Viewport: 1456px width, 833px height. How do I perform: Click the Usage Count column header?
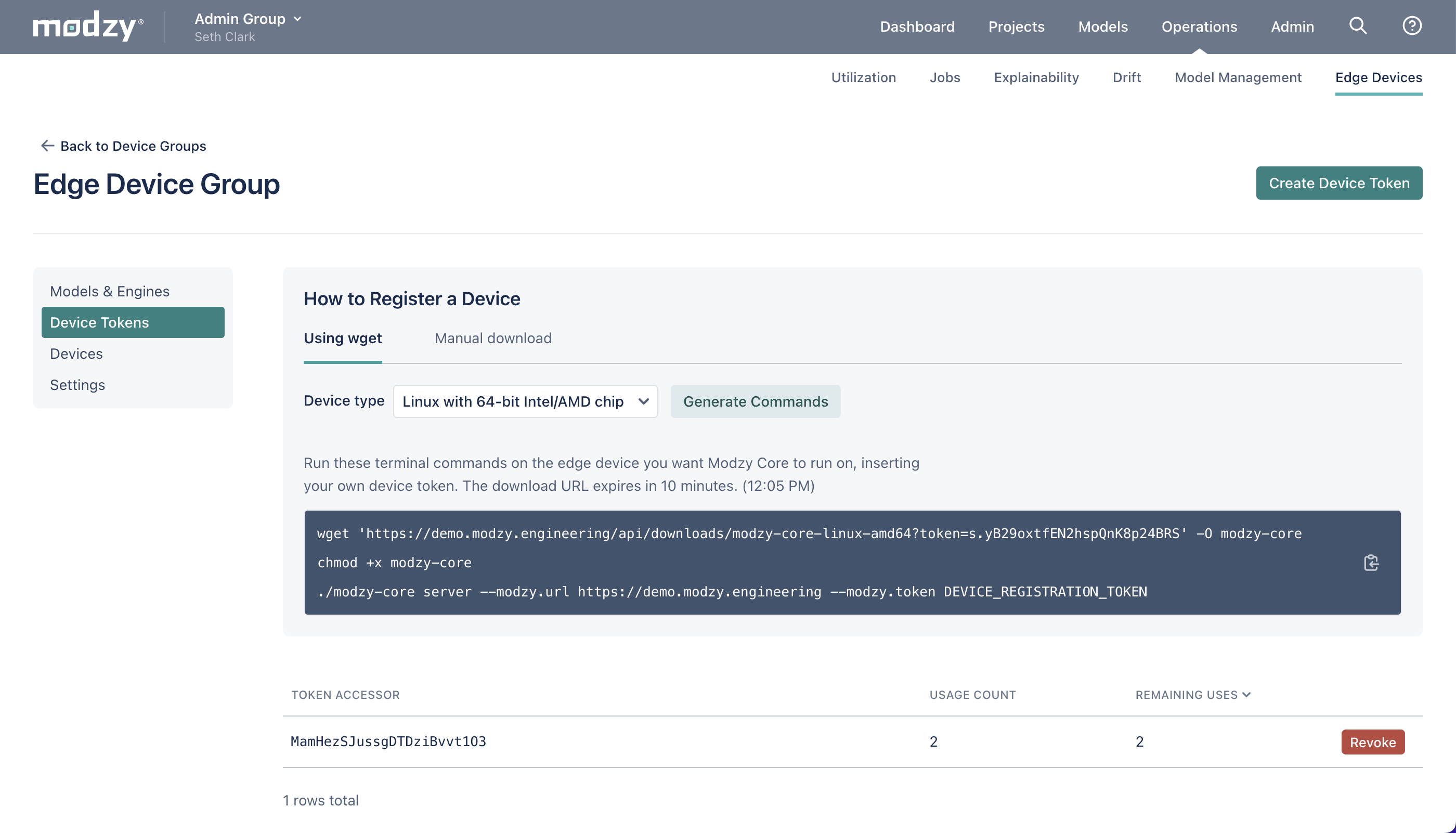[x=972, y=695]
